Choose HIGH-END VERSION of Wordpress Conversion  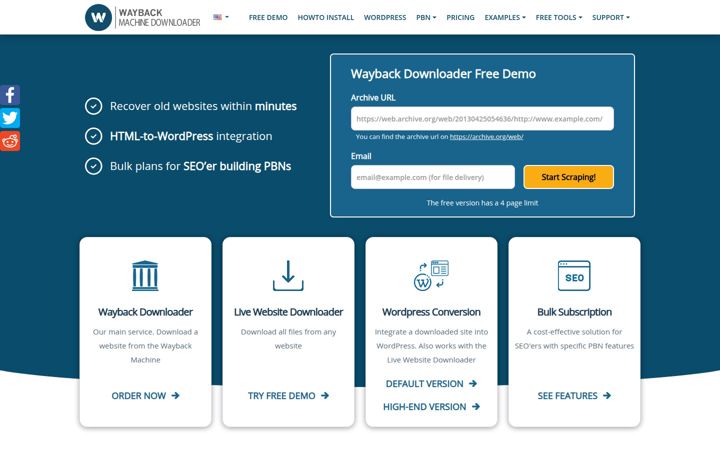point(431,407)
